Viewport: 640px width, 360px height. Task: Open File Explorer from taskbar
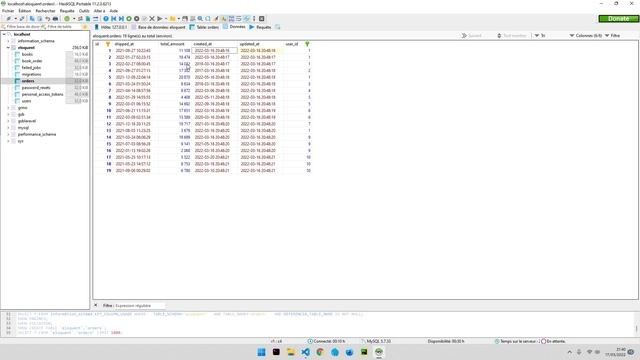(x=291, y=352)
